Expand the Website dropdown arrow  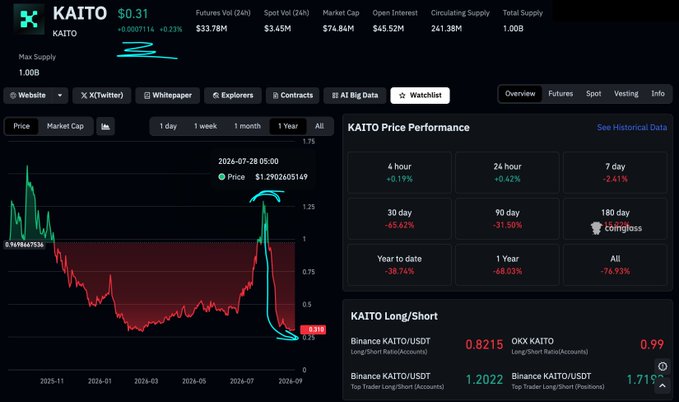pos(60,95)
